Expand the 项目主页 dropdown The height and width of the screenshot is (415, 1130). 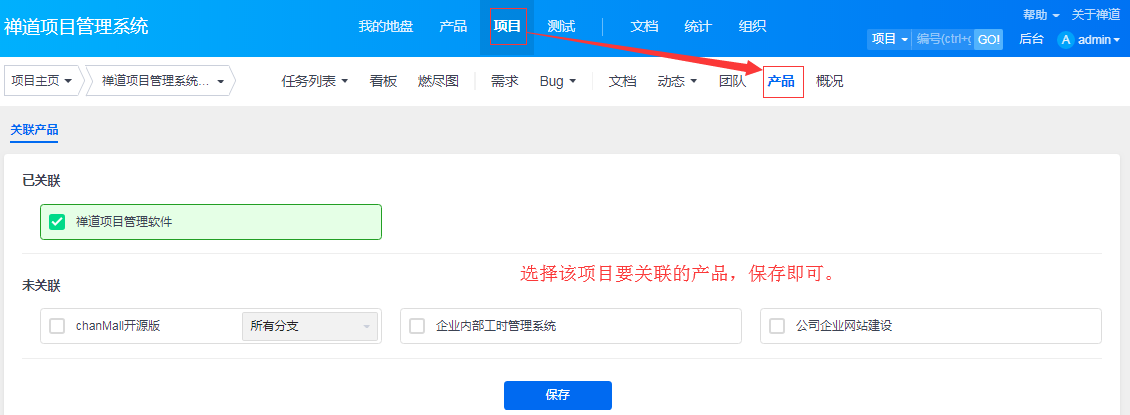coord(43,81)
